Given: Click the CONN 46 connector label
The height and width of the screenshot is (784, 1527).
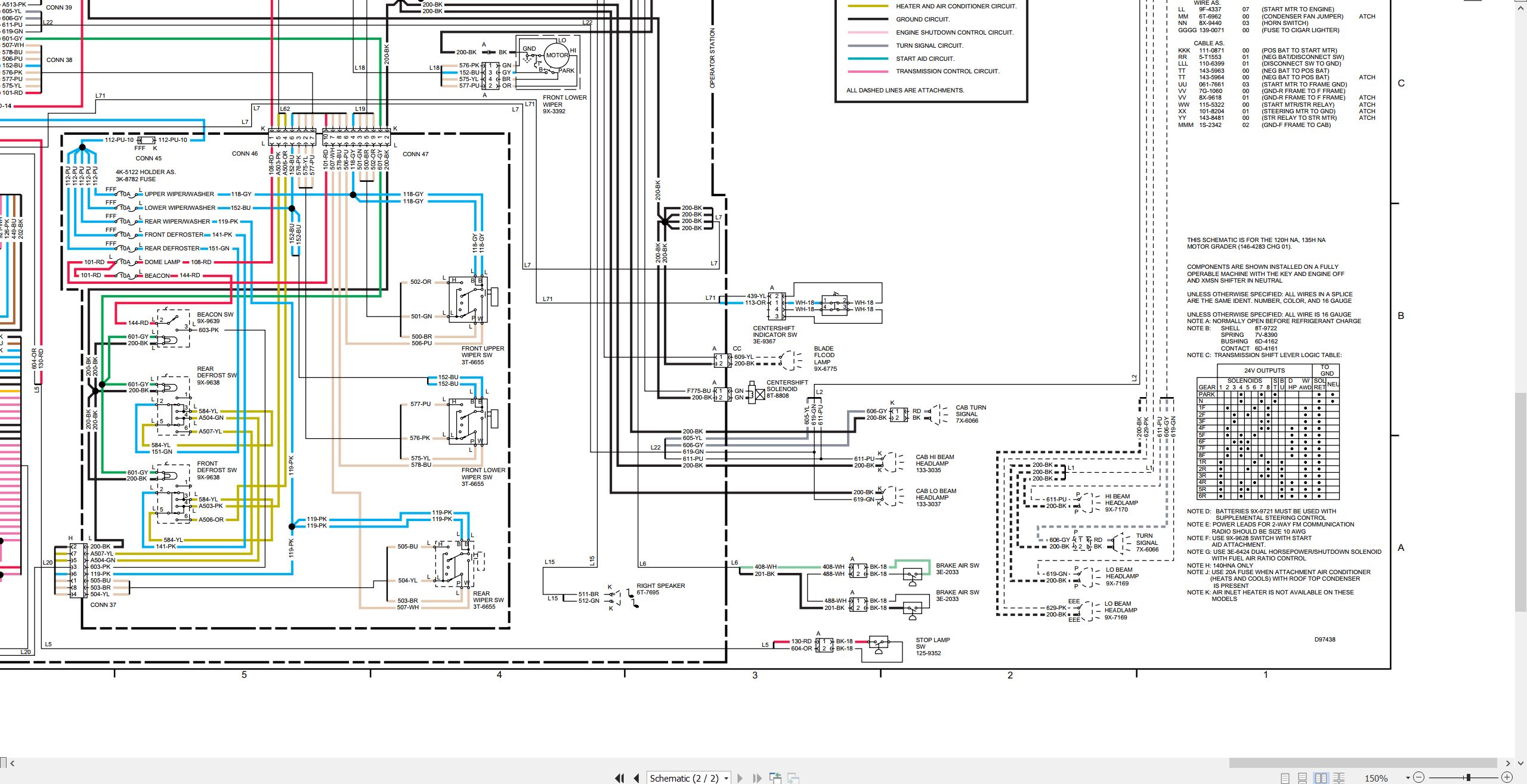Looking at the screenshot, I should pyautogui.click(x=245, y=154).
